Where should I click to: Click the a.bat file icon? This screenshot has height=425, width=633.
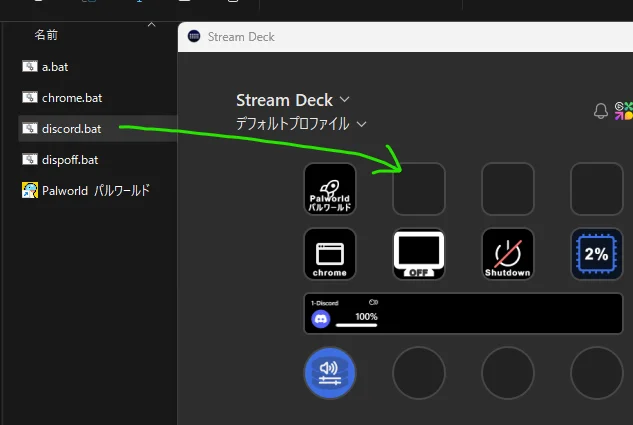click(29, 66)
